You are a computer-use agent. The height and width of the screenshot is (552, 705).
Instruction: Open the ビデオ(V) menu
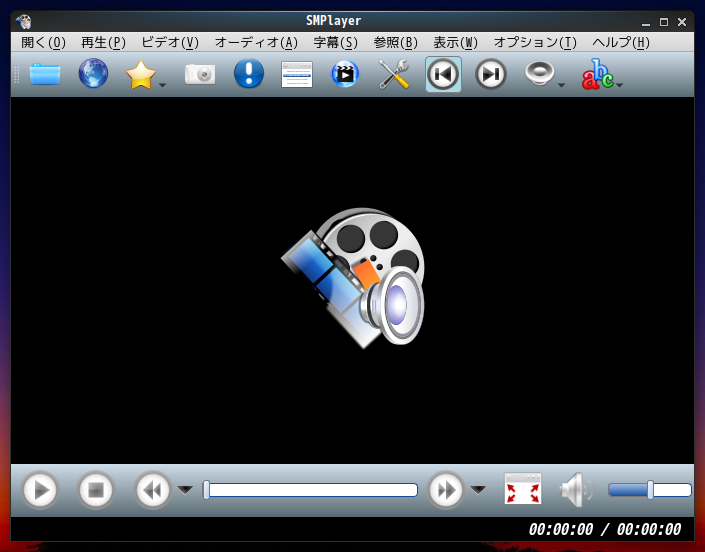(x=170, y=43)
